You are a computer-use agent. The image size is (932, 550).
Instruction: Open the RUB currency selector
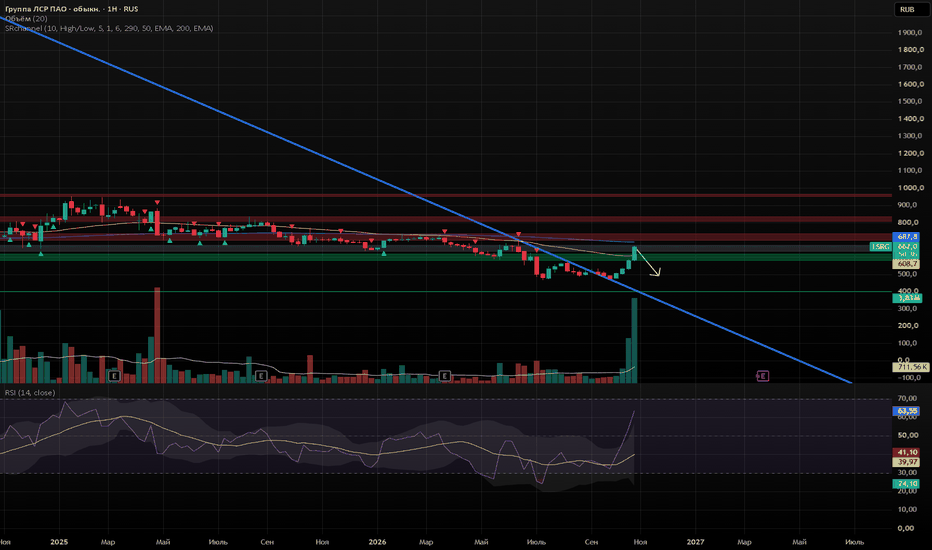907,10
